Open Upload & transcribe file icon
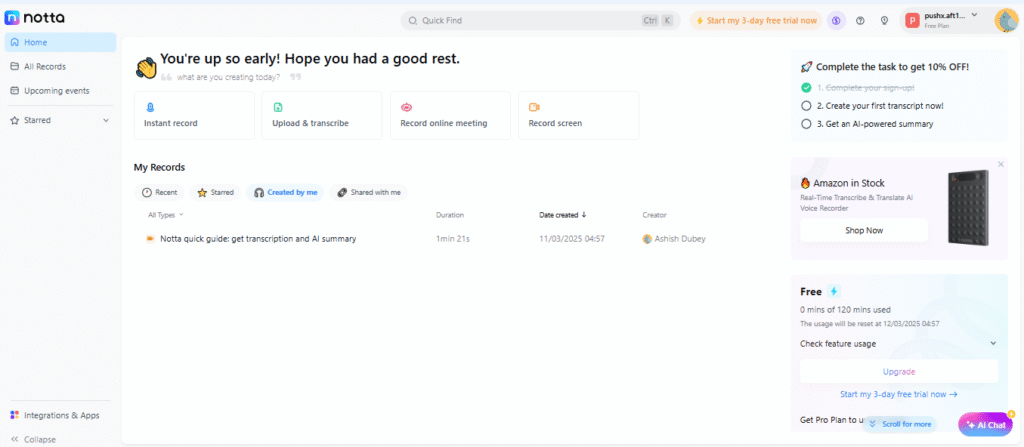 coord(278,107)
